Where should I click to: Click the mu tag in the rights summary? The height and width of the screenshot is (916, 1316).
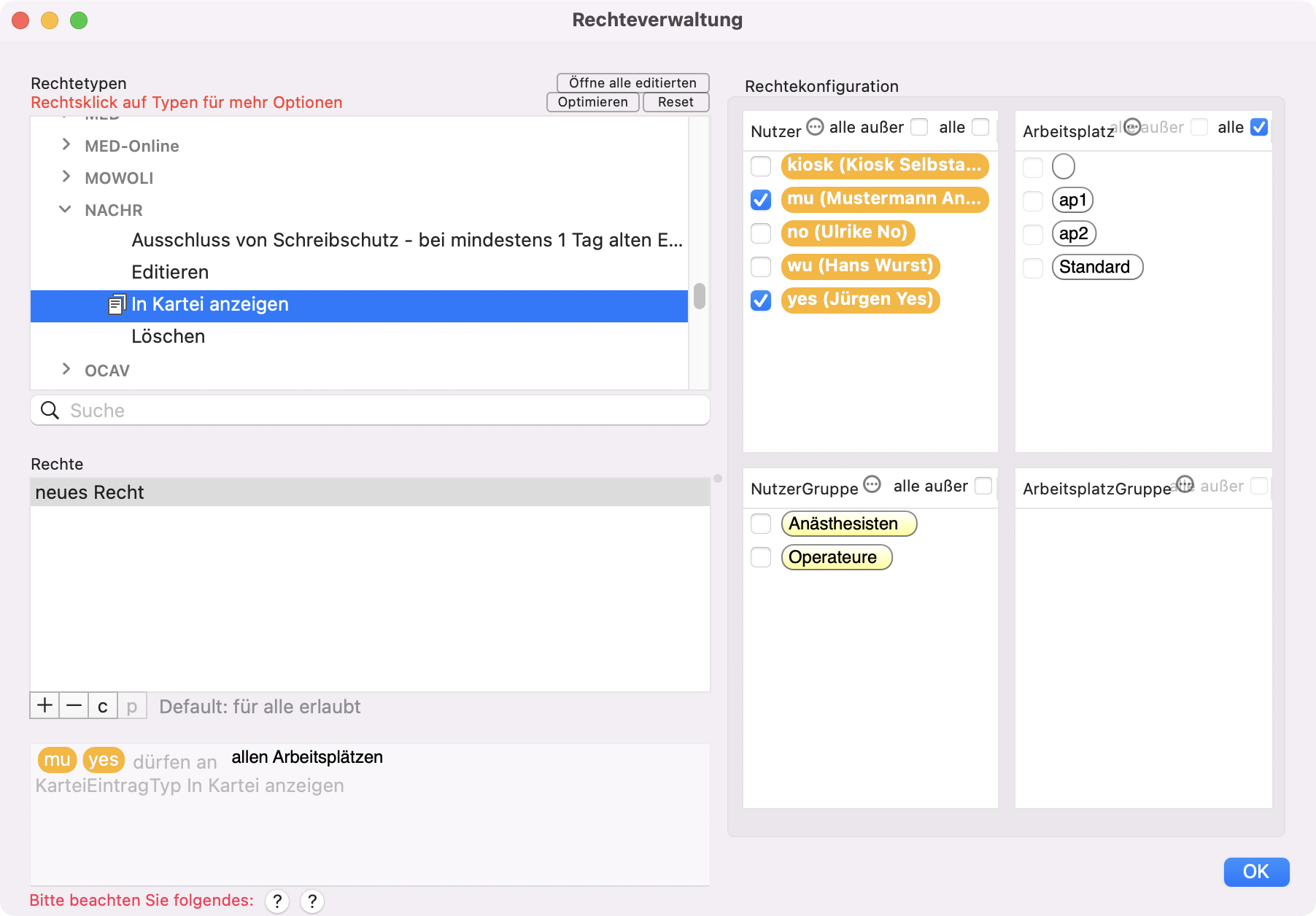click(x=57, y=760)
